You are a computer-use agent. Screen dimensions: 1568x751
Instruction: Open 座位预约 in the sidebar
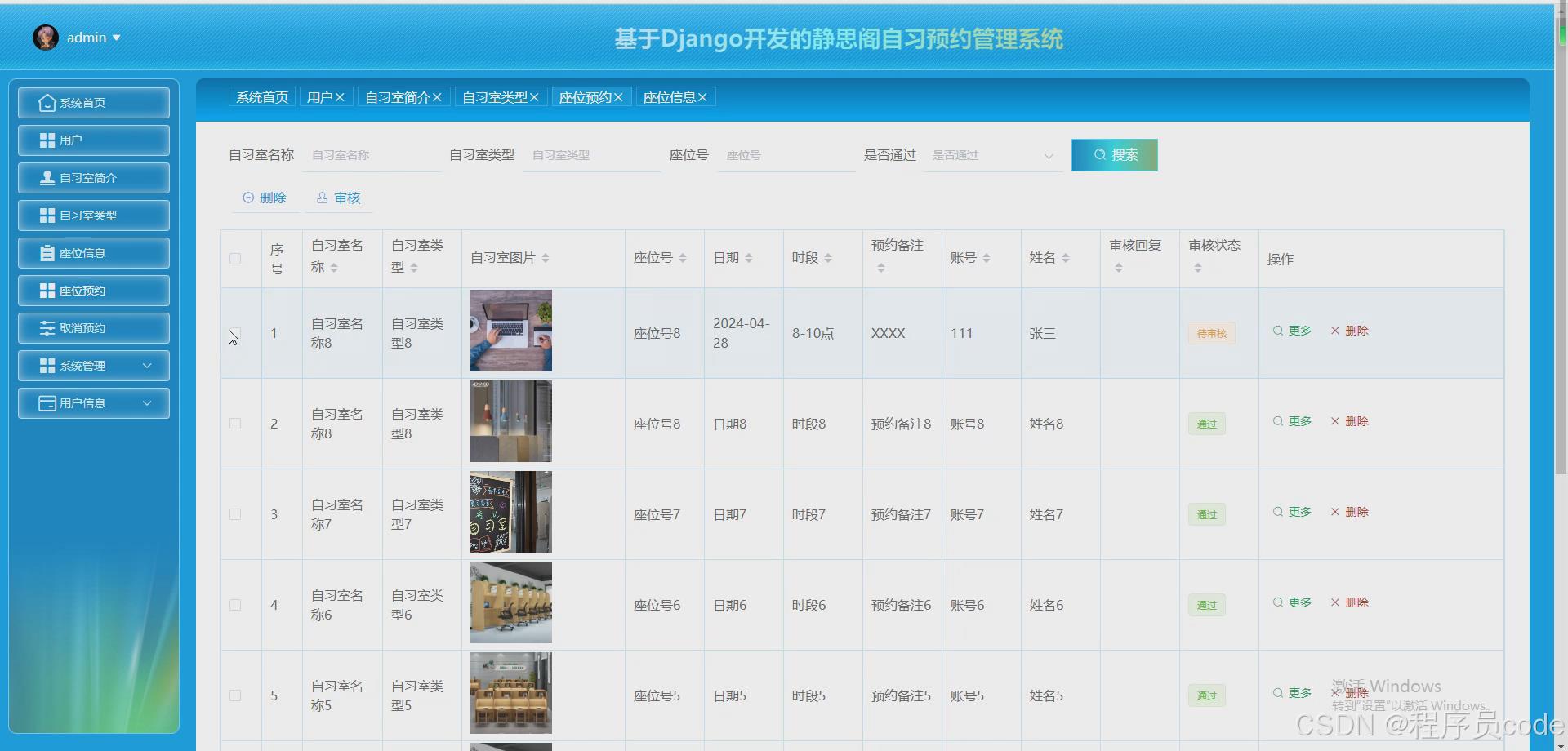point(94,291)
